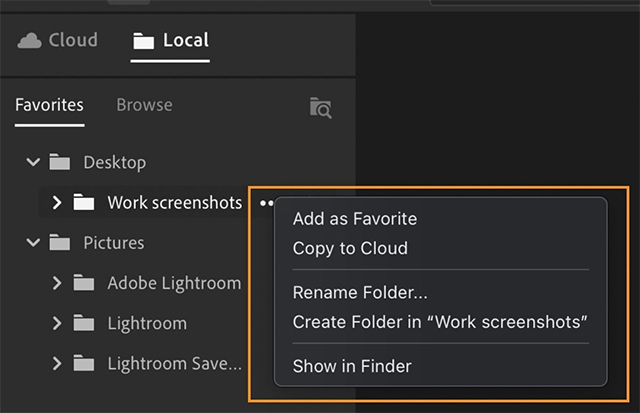Collapse the Desktop folder
Screen dimensions: 640x413
[33, 162]
